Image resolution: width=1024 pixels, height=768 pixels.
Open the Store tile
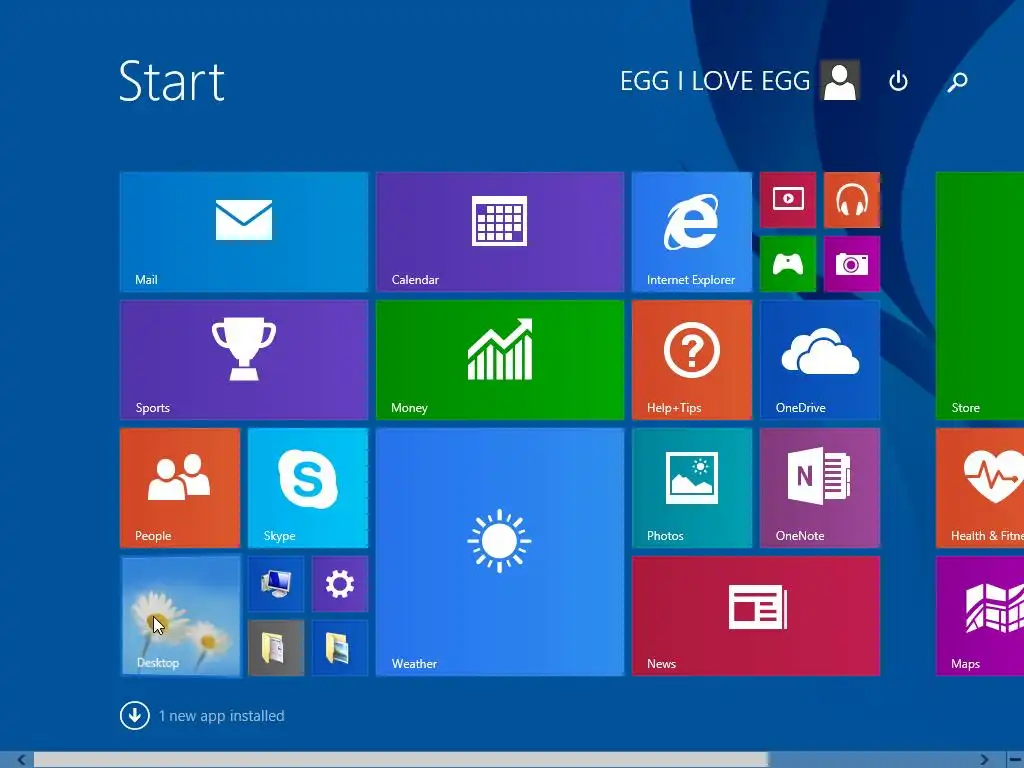(980, 296)
